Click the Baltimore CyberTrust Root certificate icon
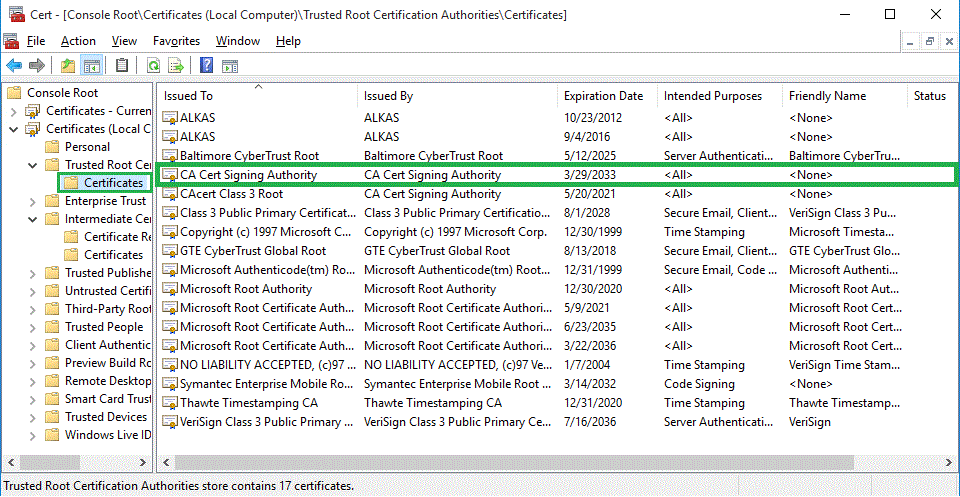The image size is (960, 497). coord(170,156)
